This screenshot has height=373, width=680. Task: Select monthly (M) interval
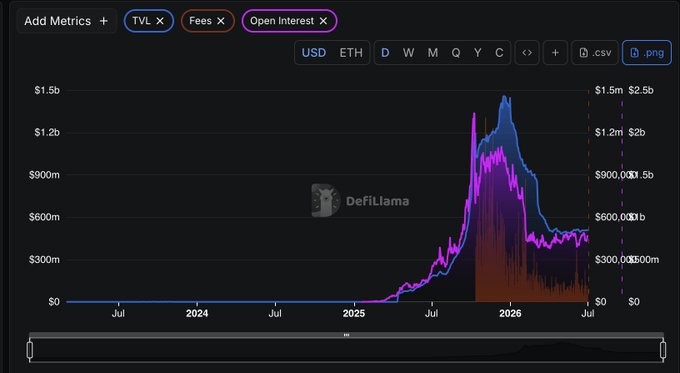point(432,53)
